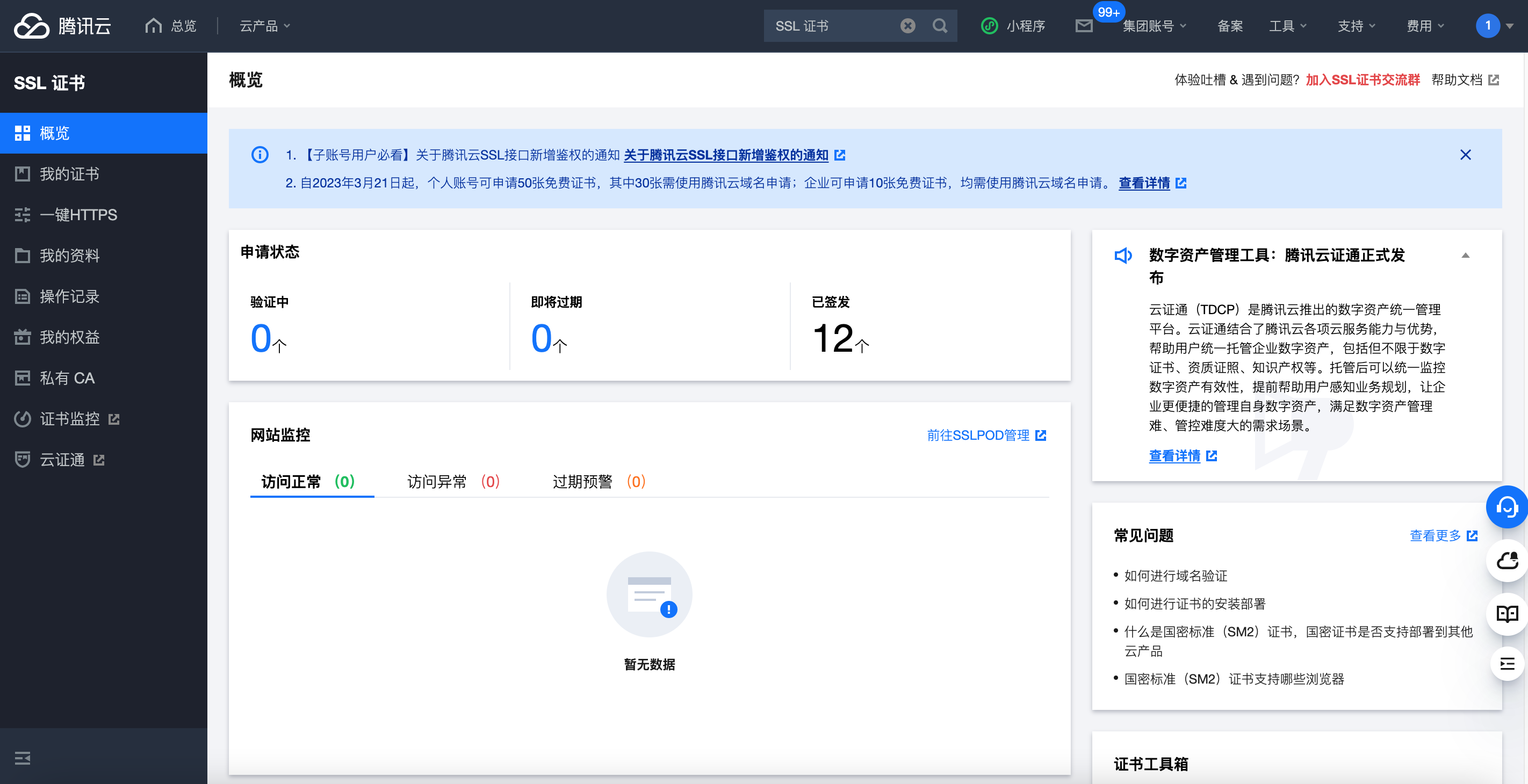This screenshot has height=784, width=1528.
Task: Click the 私有 CA sidebar icon
Action: pyautogui.click(x=23, y=378)
